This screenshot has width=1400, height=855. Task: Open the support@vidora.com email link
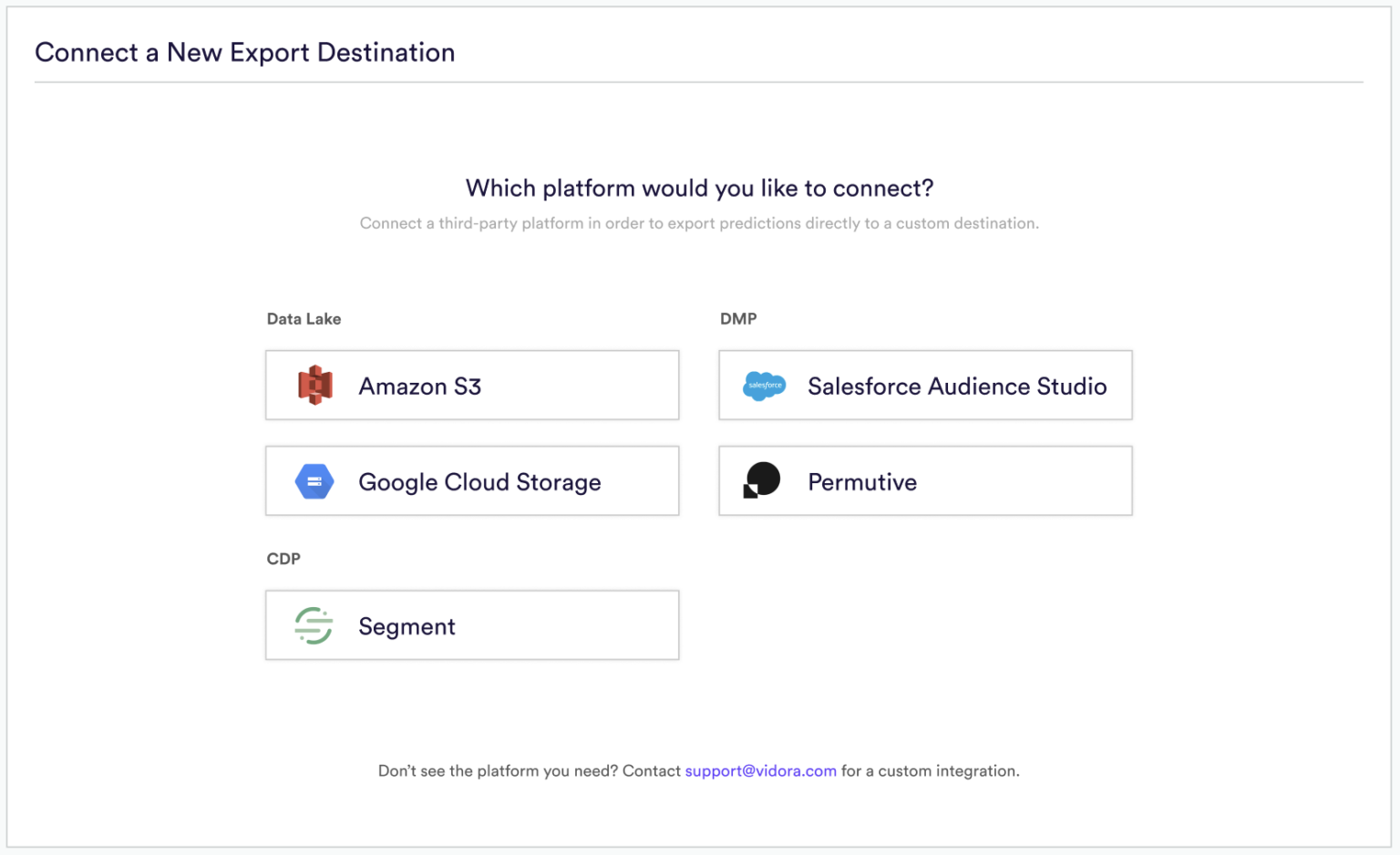(761, 770)
